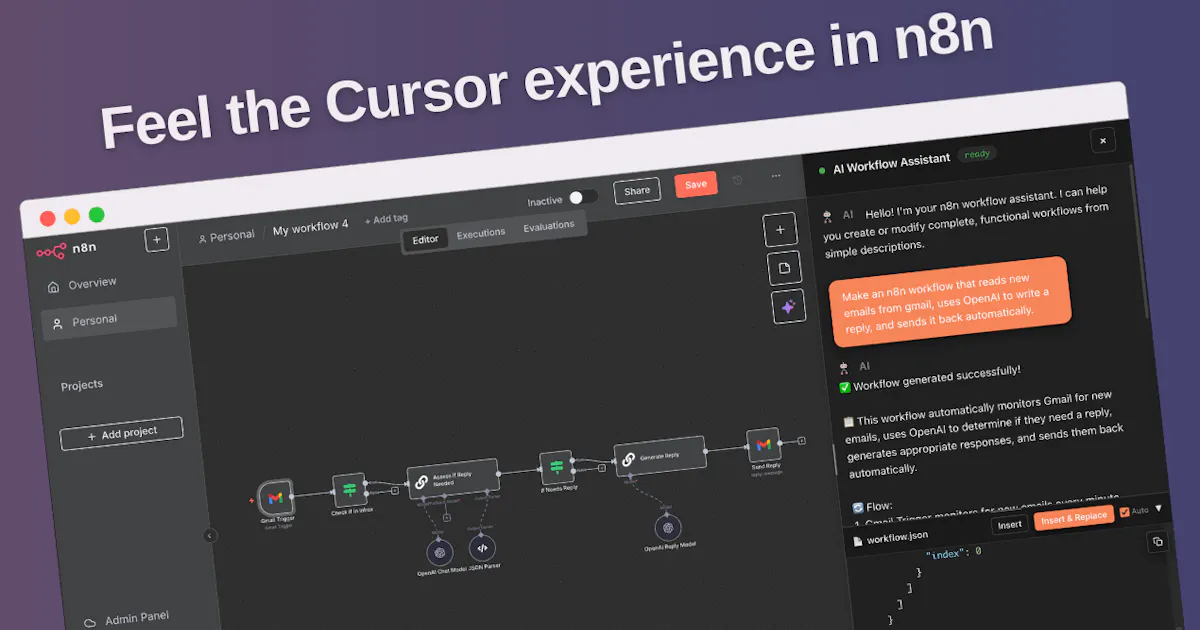Screen dimensions: 1200x630
Task: Click the Add project button
Action: coord(122,433)
